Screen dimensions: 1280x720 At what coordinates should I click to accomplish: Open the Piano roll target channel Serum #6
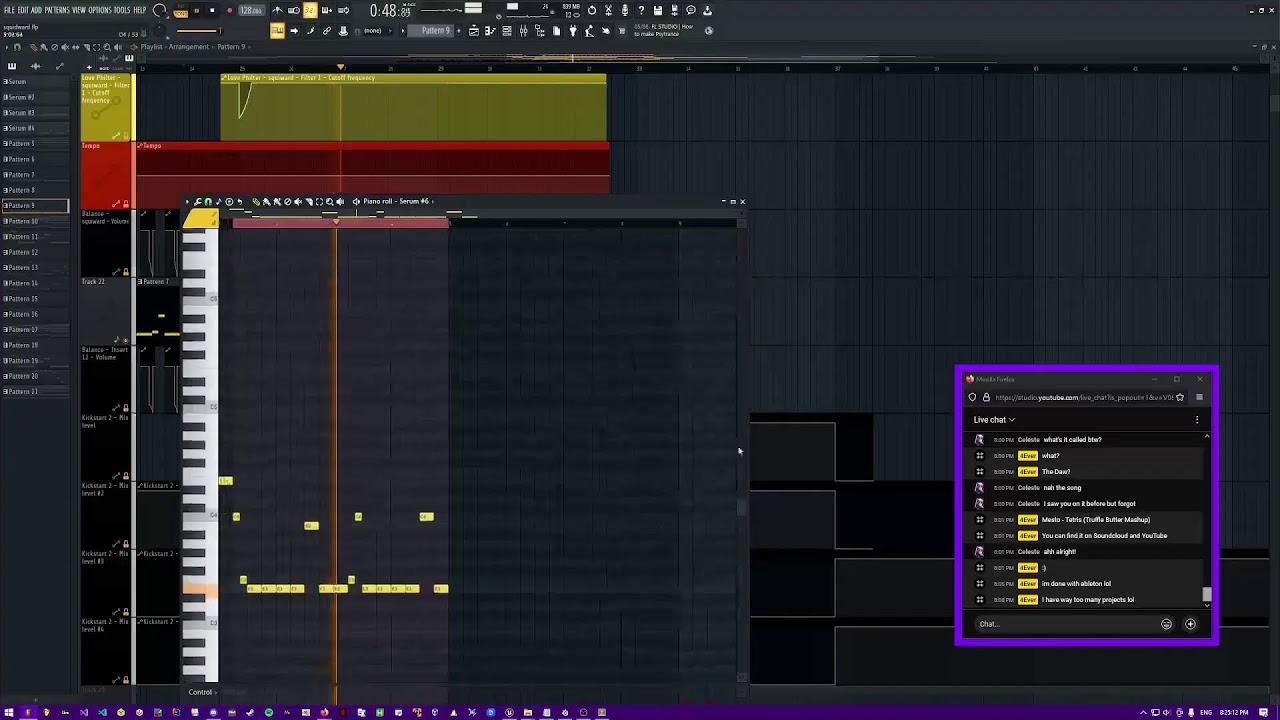(396, 201)
